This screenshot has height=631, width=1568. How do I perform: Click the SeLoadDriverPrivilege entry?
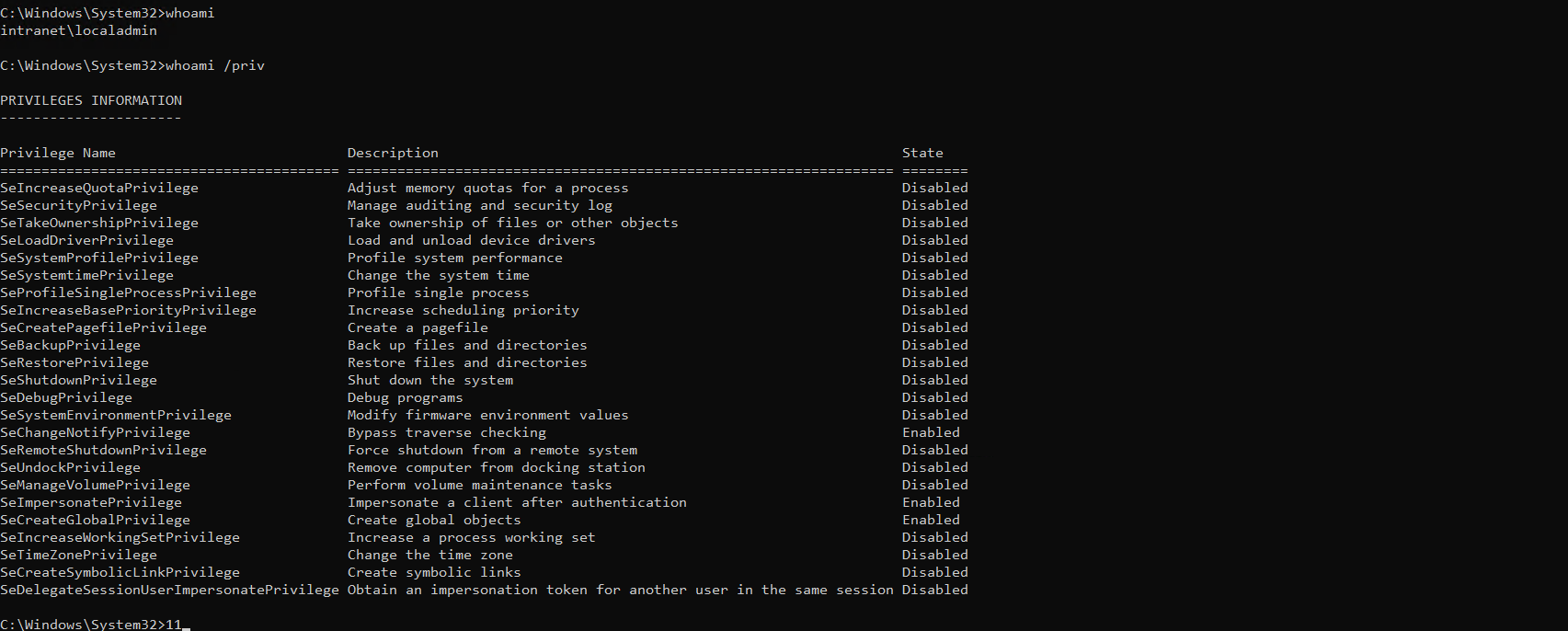[86, 240]
